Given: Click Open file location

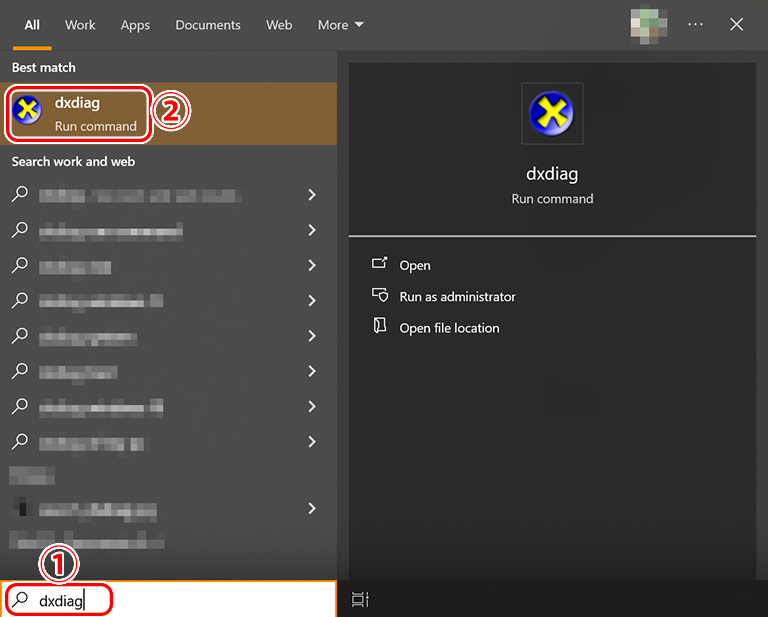Looking at the screenshot, I should point(449,328).
